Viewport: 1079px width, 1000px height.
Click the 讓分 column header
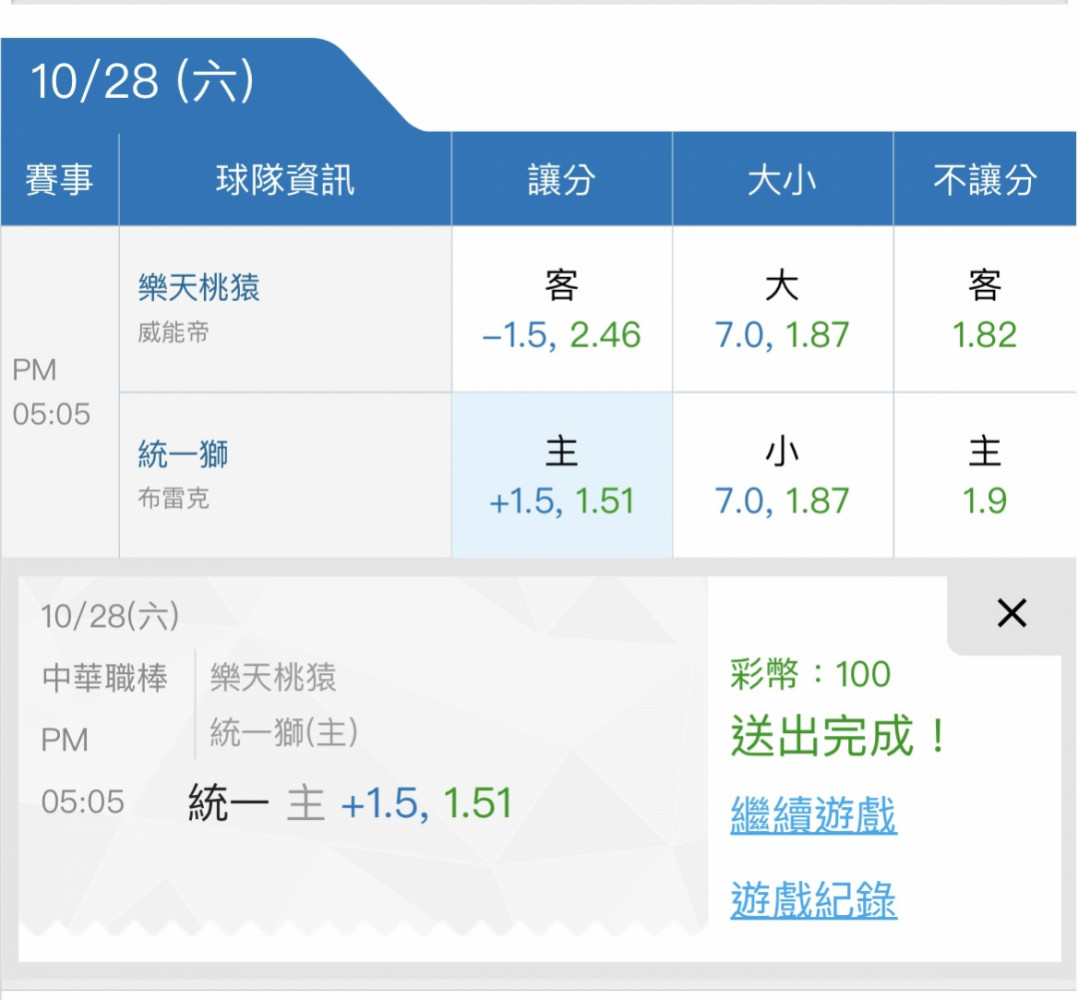click(562, 179)
